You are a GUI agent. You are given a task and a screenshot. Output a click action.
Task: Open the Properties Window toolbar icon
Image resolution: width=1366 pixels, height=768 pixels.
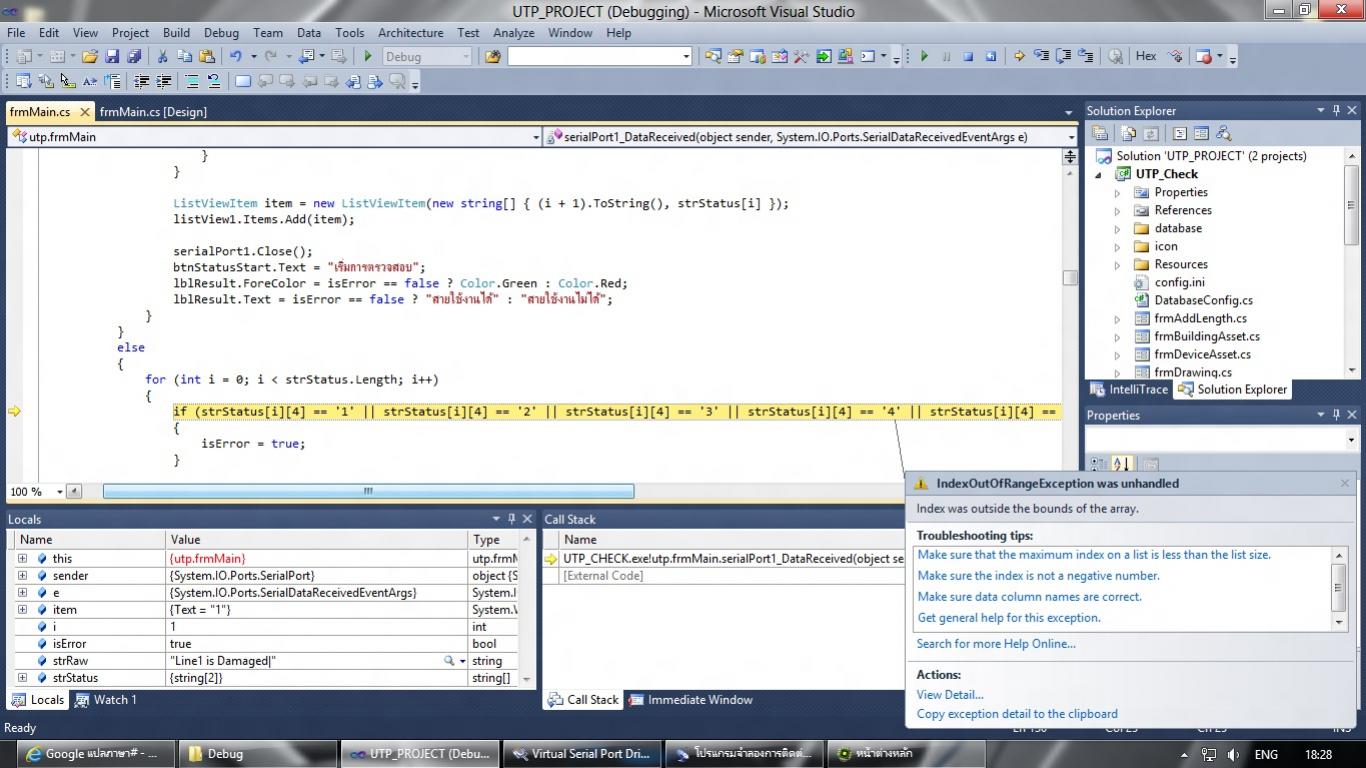tap(735, 57)
